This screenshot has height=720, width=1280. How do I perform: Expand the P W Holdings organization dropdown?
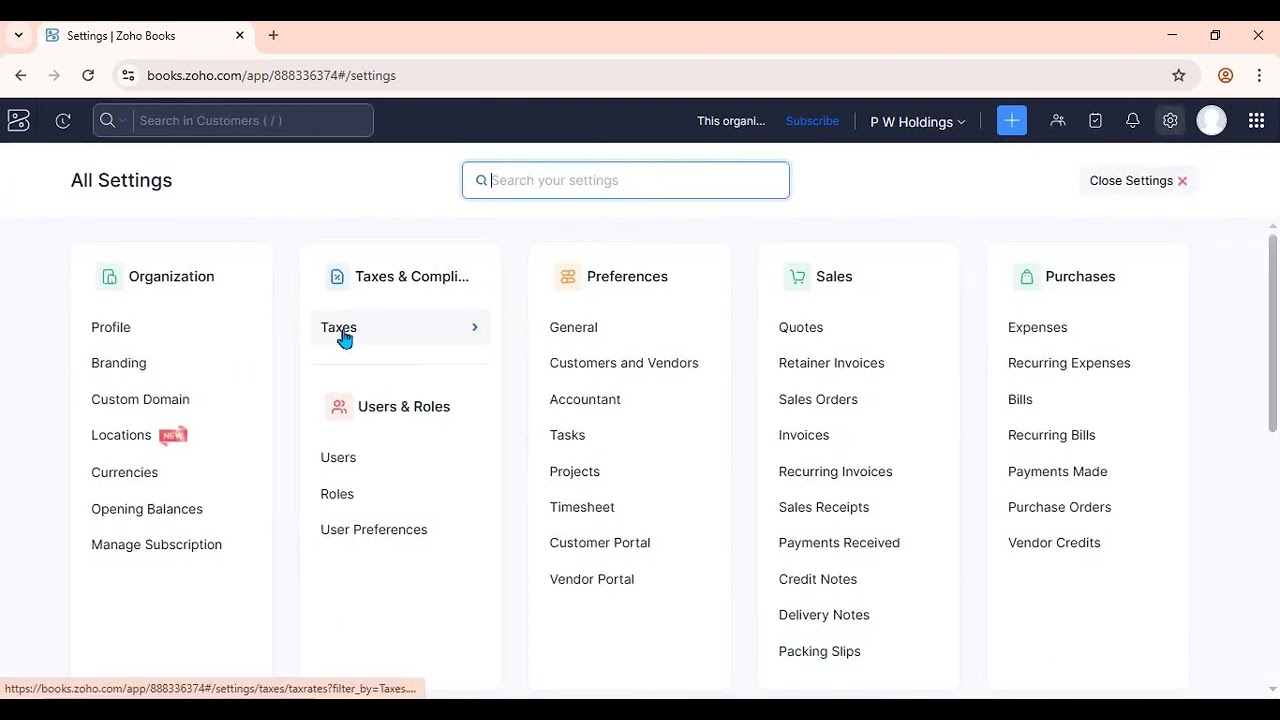[917, 122]
